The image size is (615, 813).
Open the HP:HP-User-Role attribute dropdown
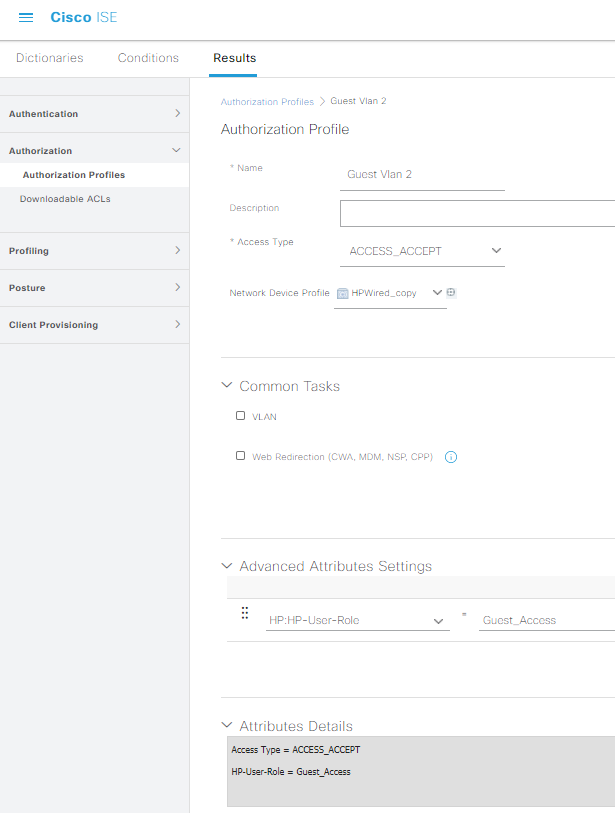point(358,621)
